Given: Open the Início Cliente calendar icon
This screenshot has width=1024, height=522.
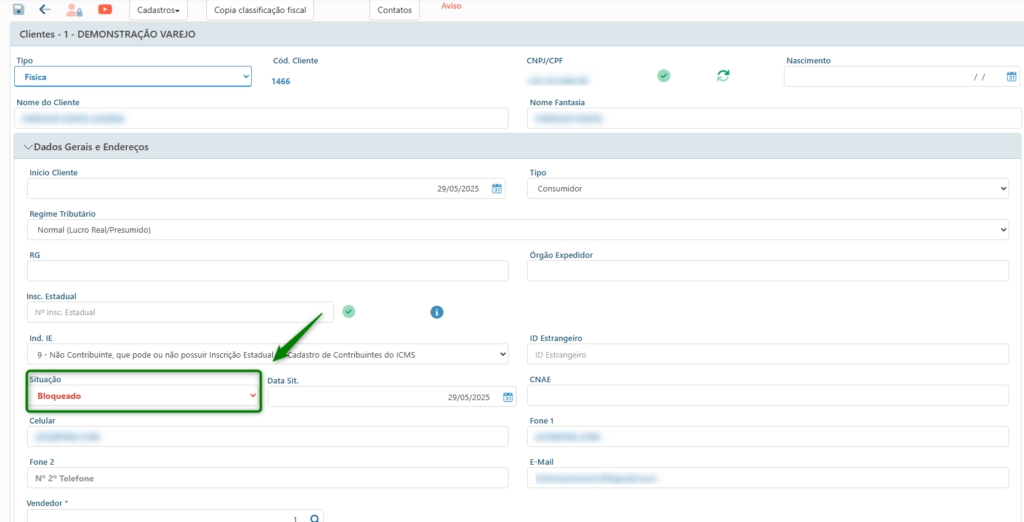Looking at the screenshot, I should [497, 188].
